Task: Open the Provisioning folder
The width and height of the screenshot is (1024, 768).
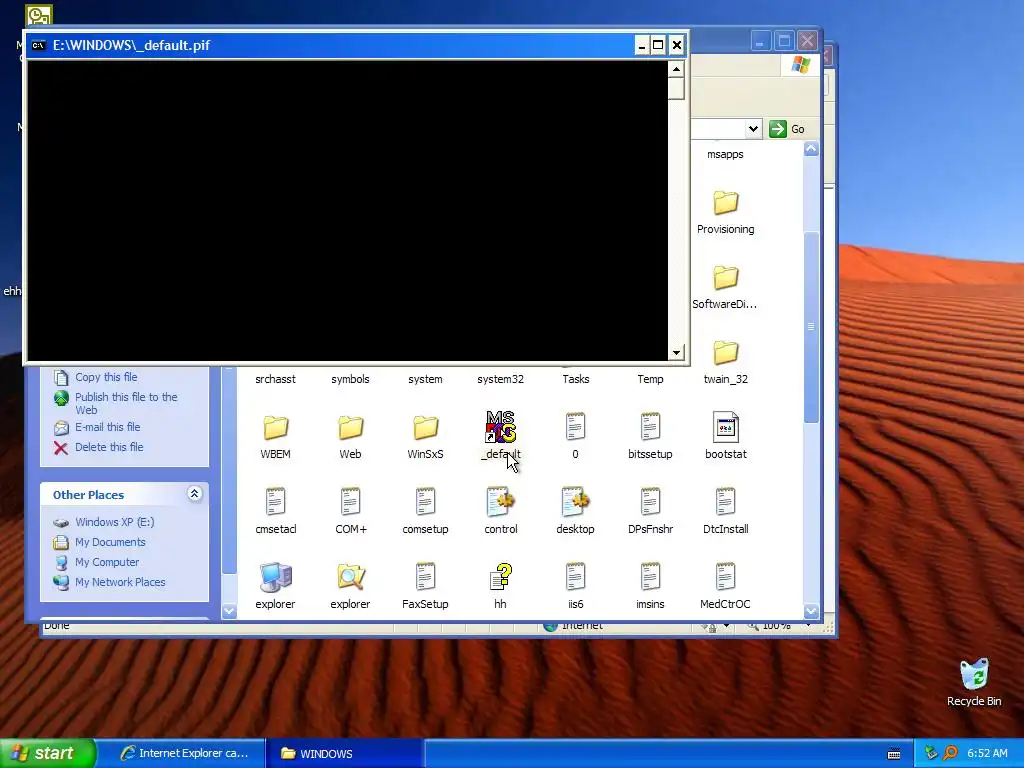Action: pyautogui.click(x=726, y=203)
